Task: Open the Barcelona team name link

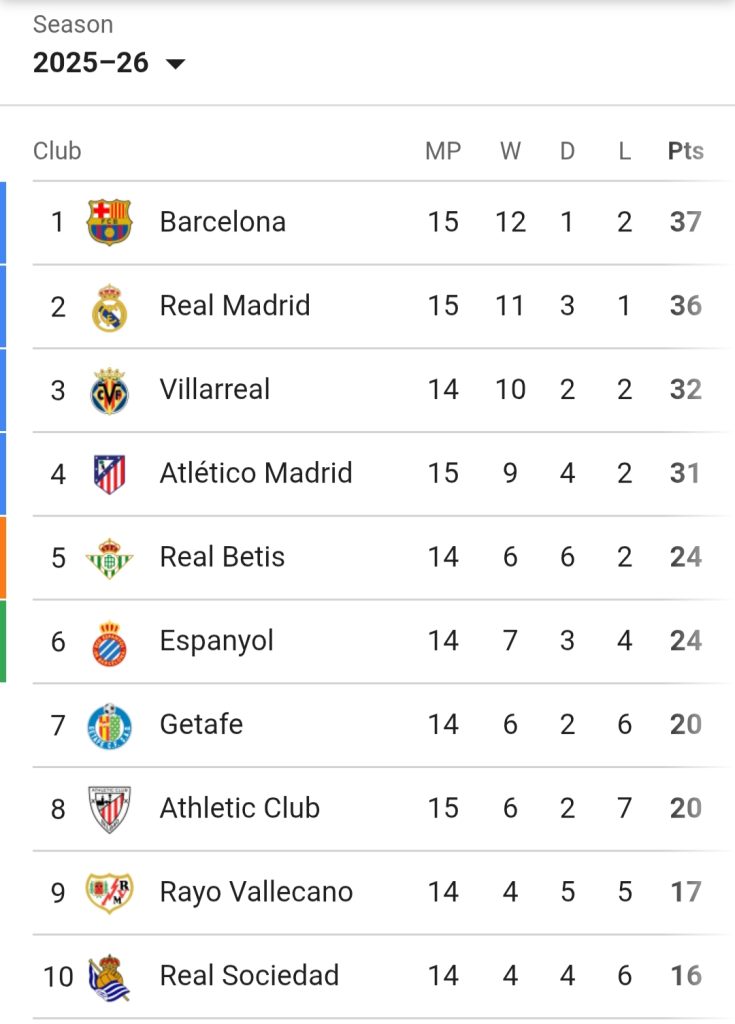Action: (222, 222)
